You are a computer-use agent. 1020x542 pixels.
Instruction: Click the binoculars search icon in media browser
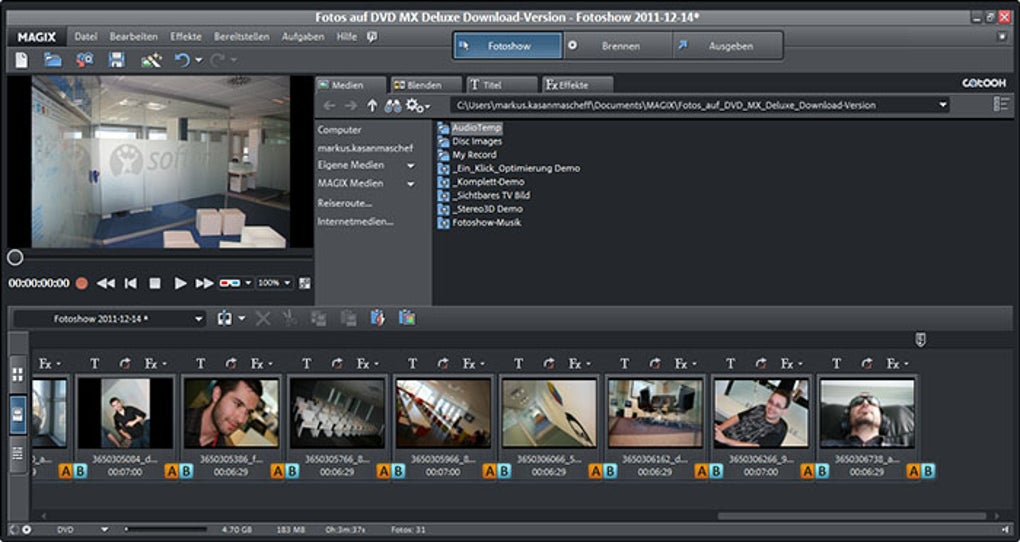point(394,105)
